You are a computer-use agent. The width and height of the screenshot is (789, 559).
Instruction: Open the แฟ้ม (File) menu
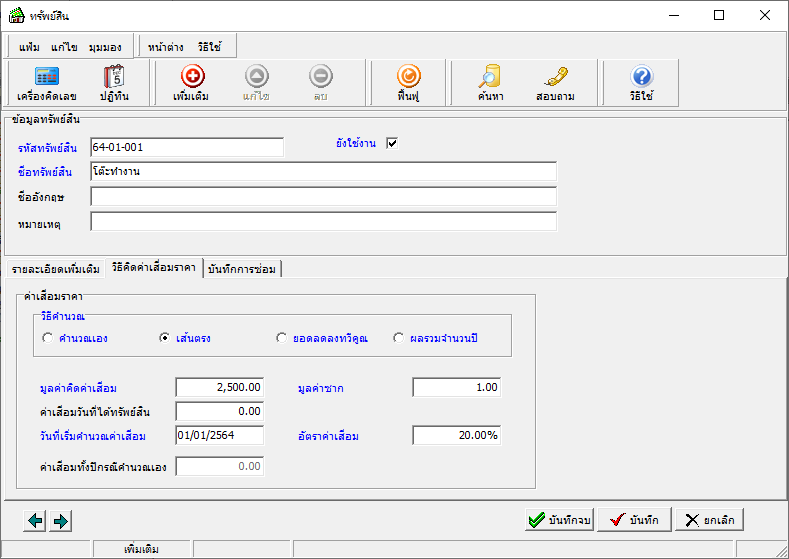29,47
